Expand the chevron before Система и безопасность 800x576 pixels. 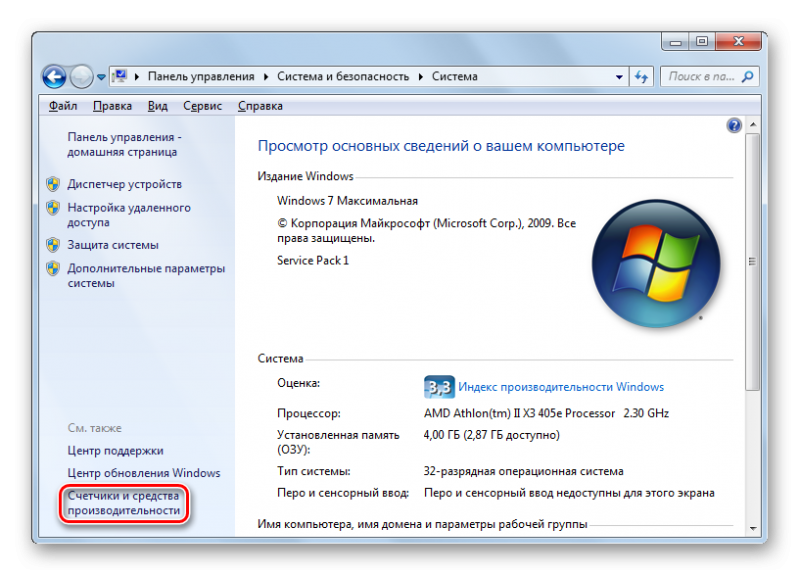coord(266,77)
